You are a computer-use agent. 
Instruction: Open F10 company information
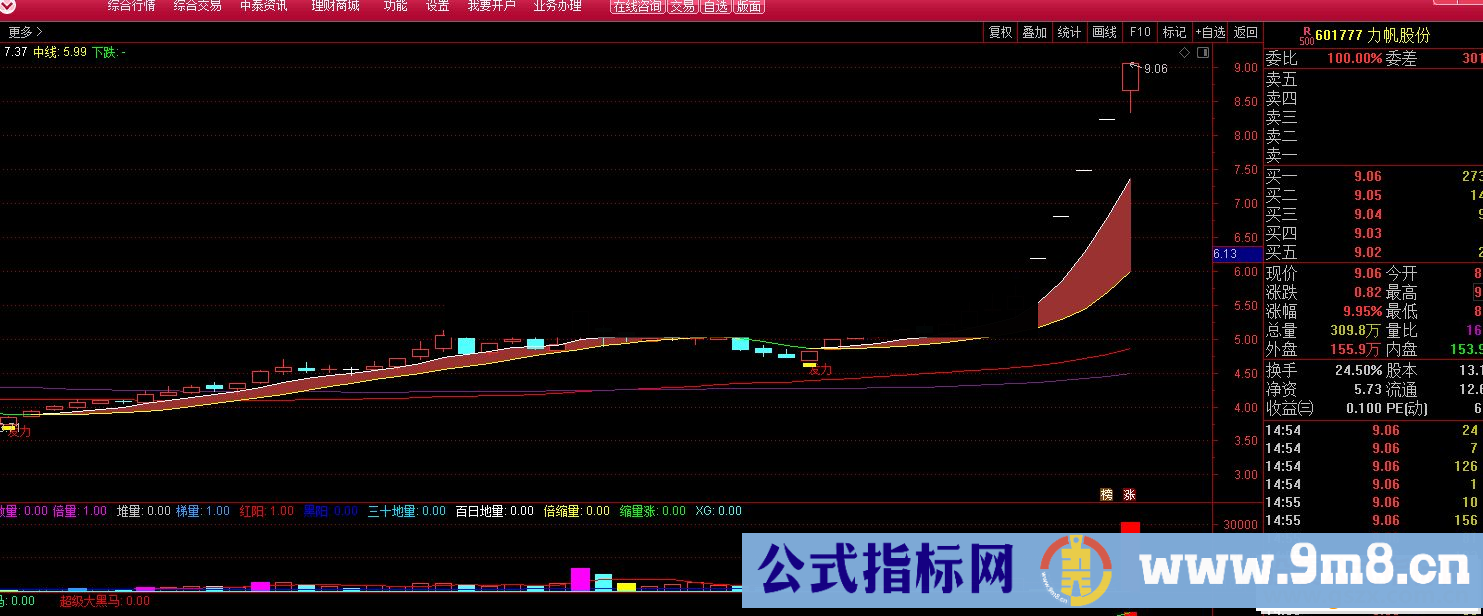pyautogui.click(x=1139, y=32)
